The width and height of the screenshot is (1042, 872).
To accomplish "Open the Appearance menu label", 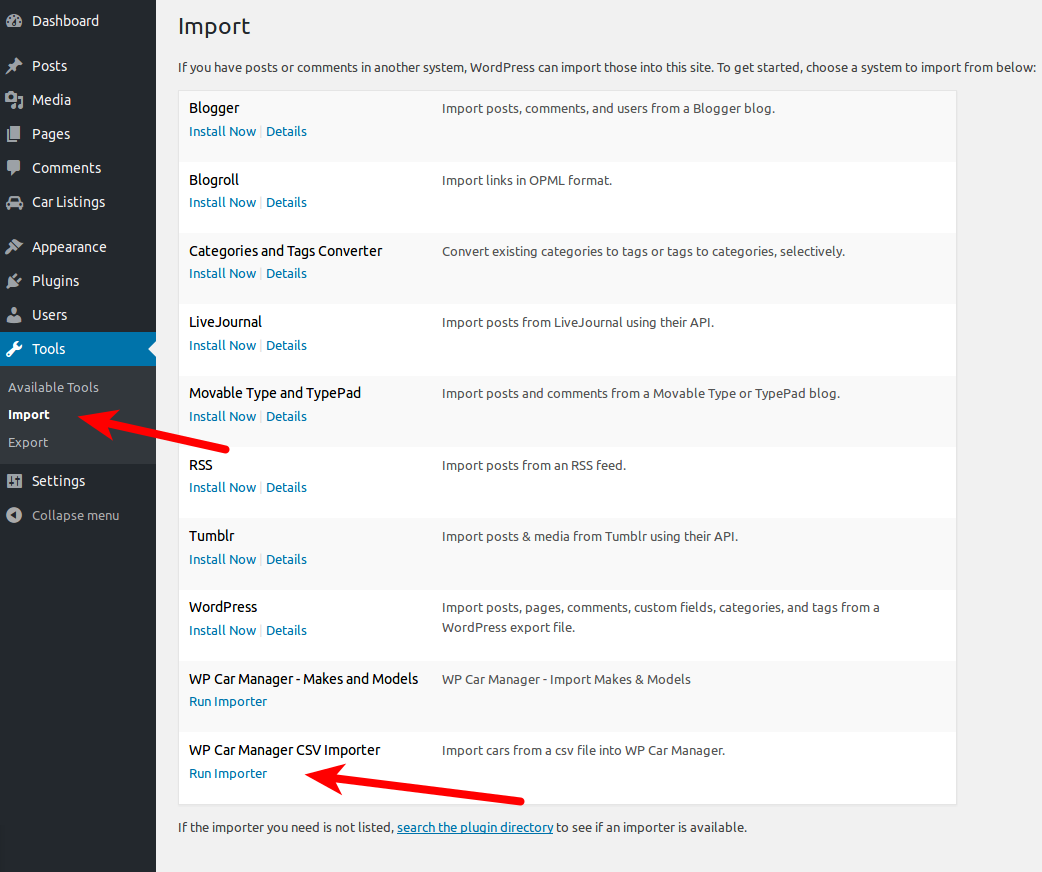I will (69, 247).
